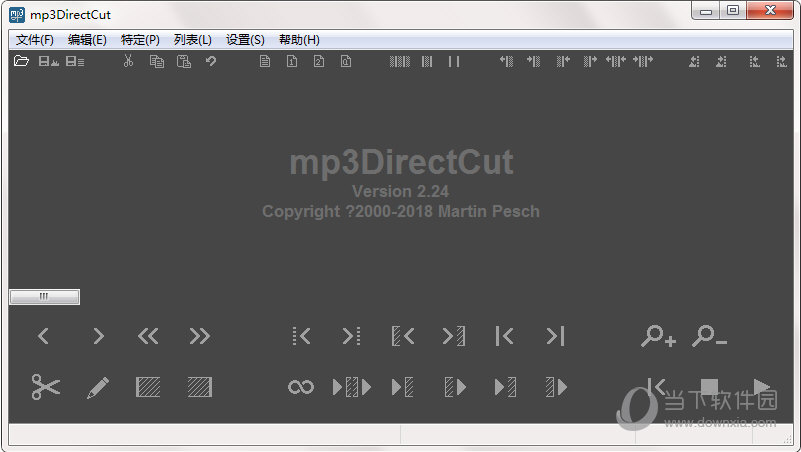Toggle loop playback with the infinity icon

pos(301,387)
